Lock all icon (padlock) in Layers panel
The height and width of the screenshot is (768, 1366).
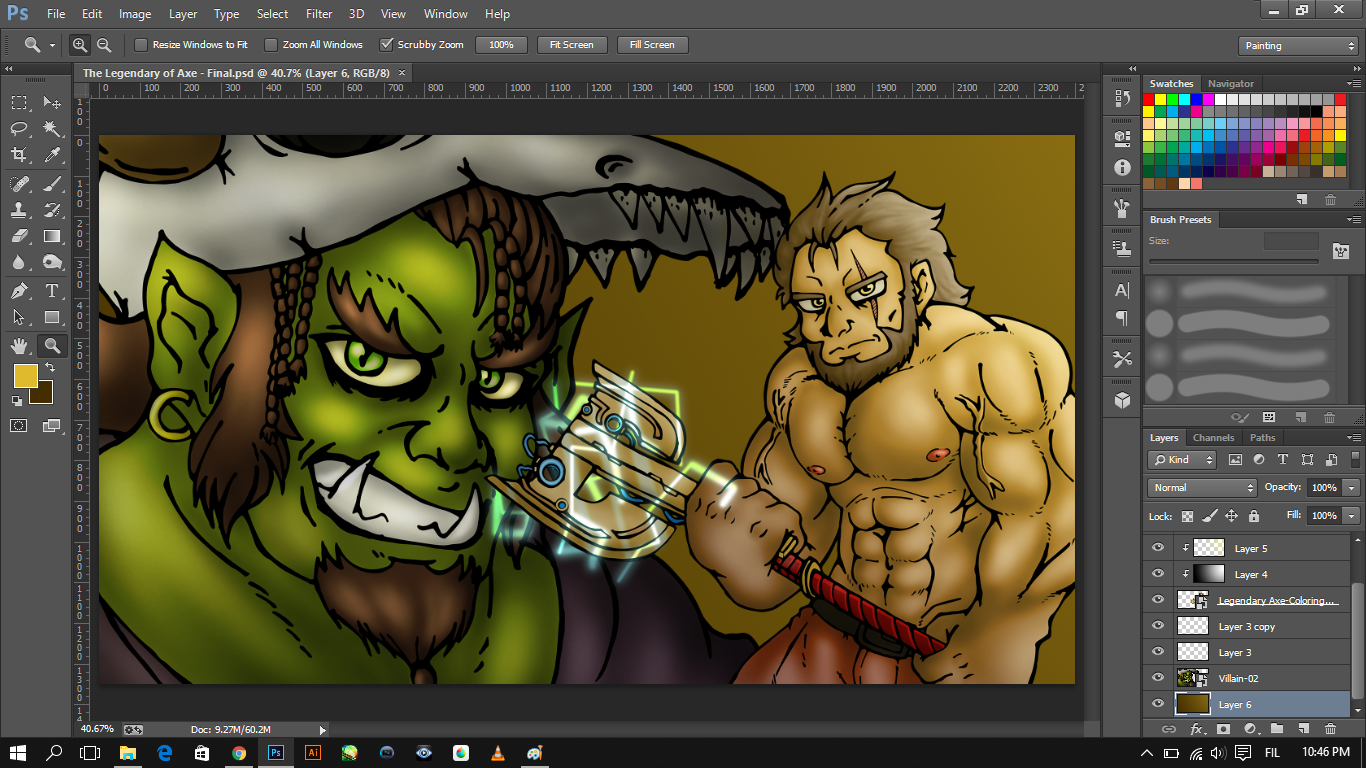[x=1254, y=516]
